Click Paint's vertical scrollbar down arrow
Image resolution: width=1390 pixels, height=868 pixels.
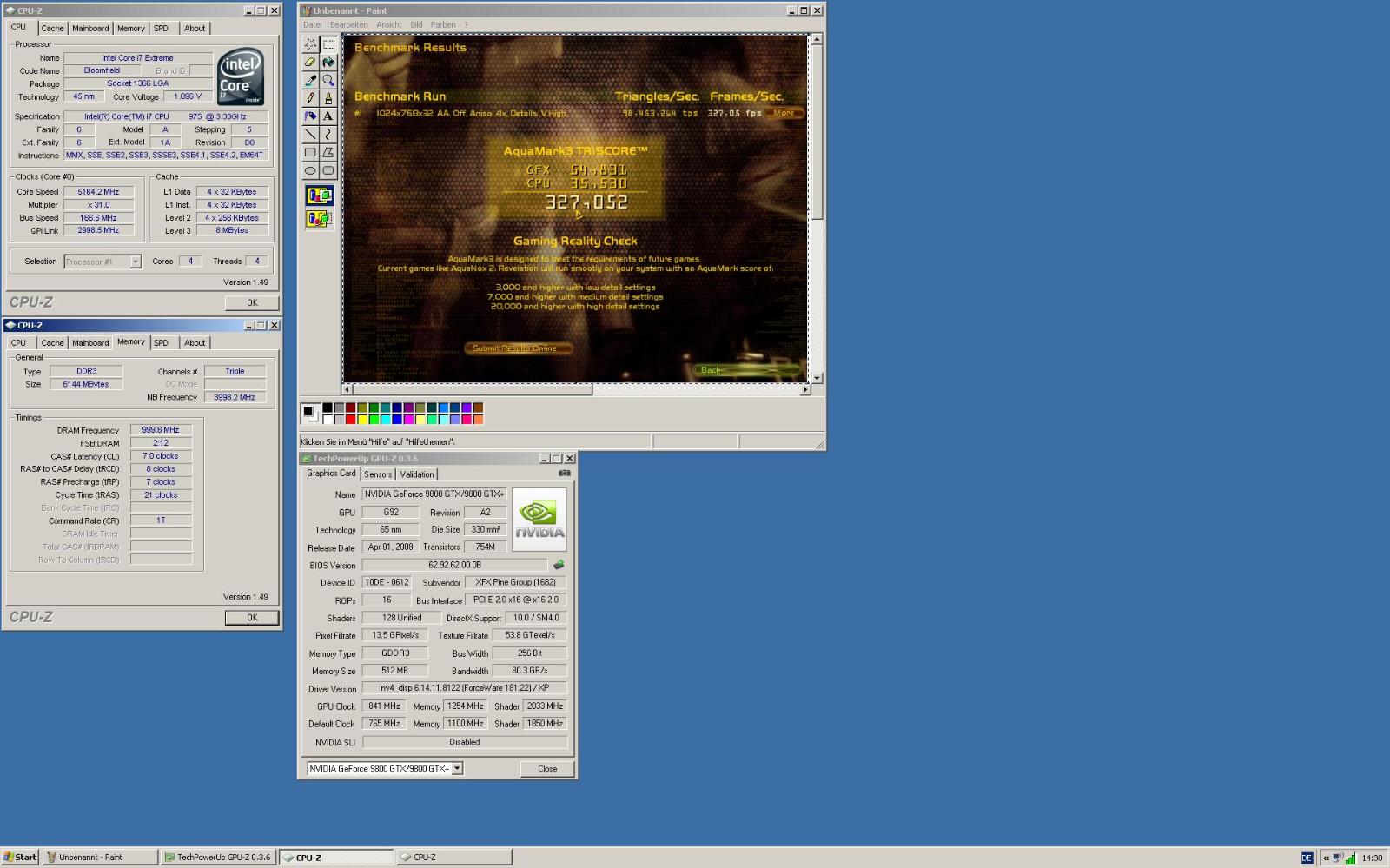(x=817, y=378)
